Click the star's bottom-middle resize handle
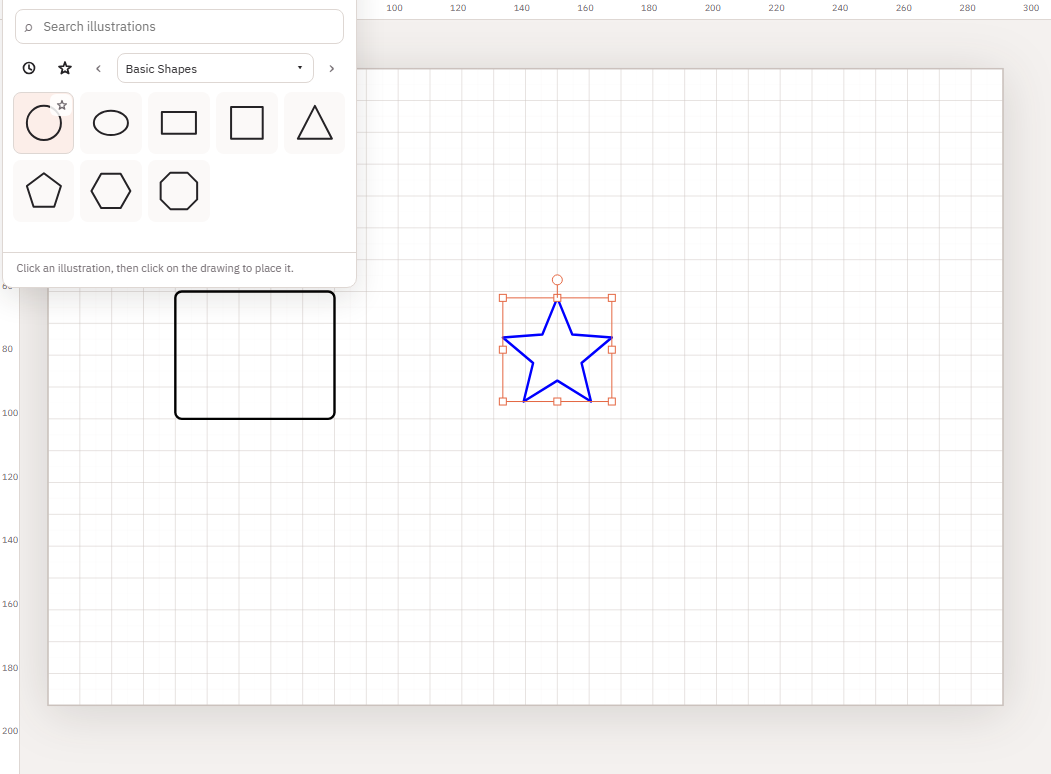The width and height of the screenshot is (1051, 774). [x=557, y=401]
